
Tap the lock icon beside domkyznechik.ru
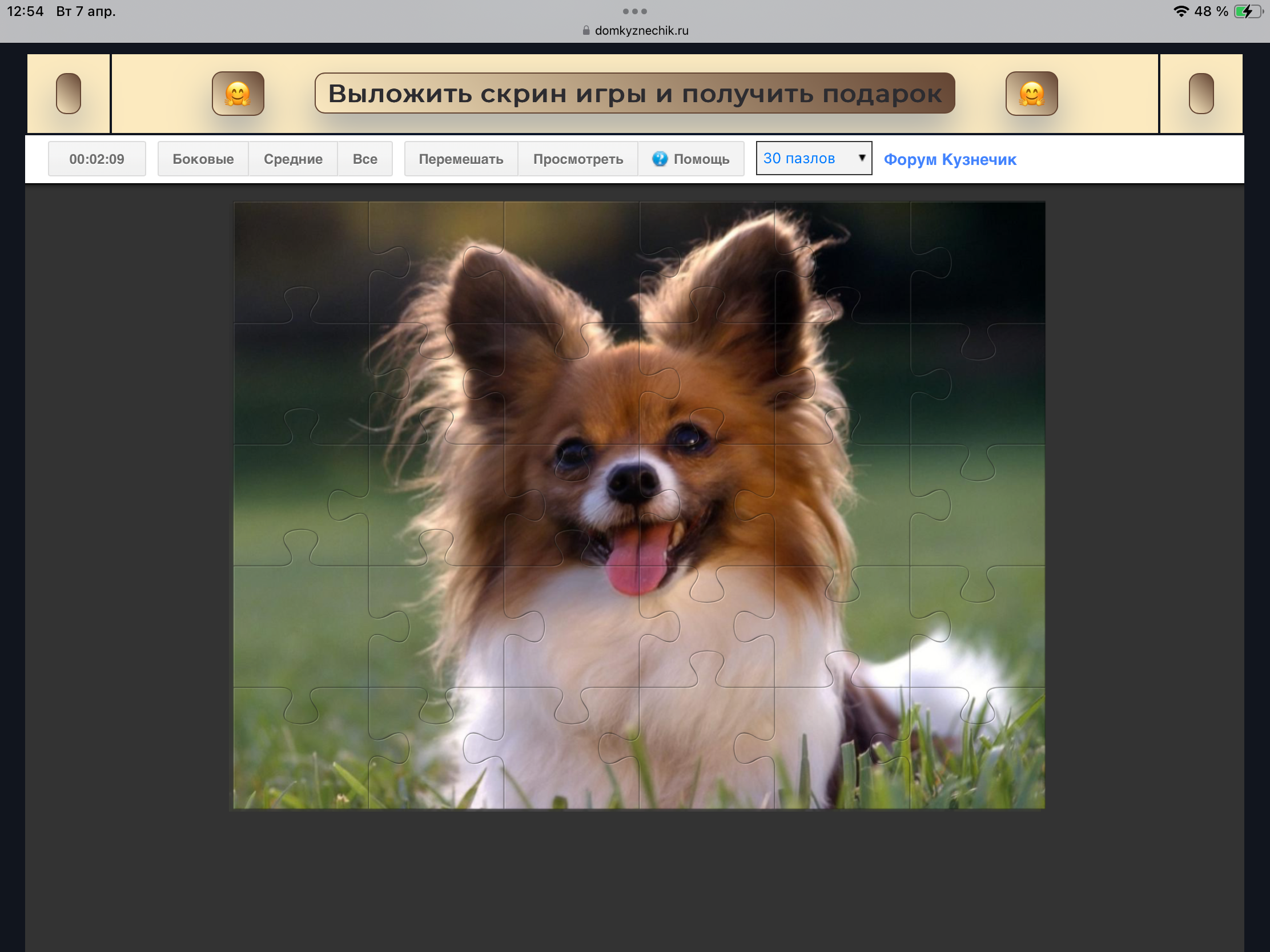click(586, 30)
